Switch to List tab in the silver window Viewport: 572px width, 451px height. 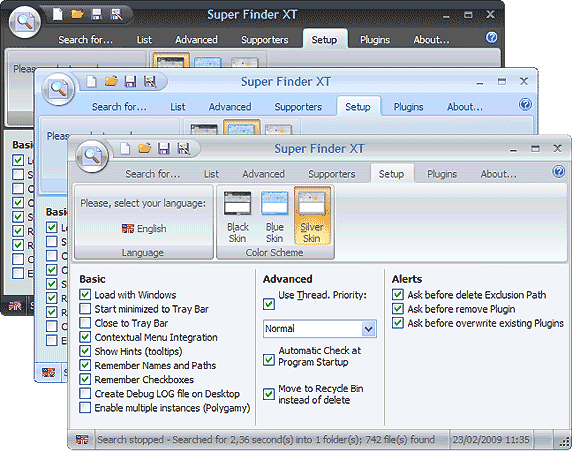click(x=211, y=174)
